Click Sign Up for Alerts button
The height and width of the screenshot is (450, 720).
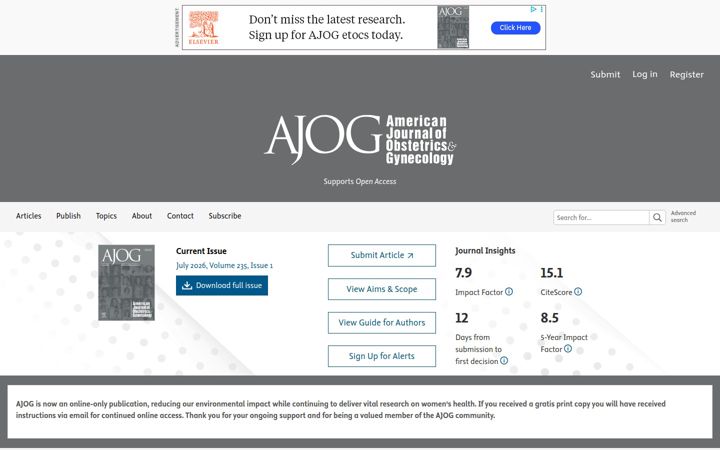pos(382,356)
